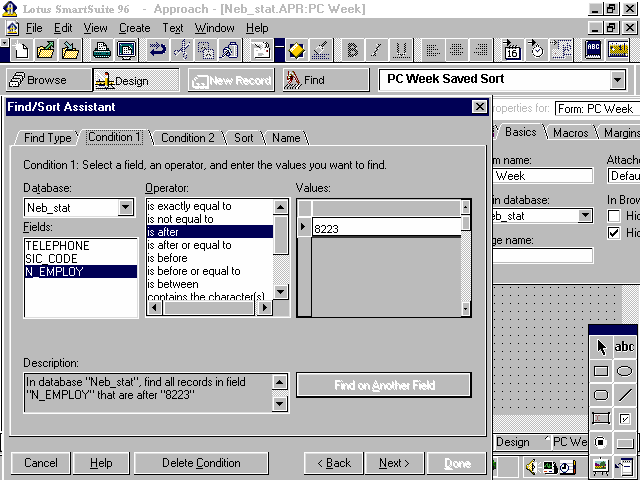Click the New file toolbar icon
The image size is (640, 480).
[x=21, y=50]
